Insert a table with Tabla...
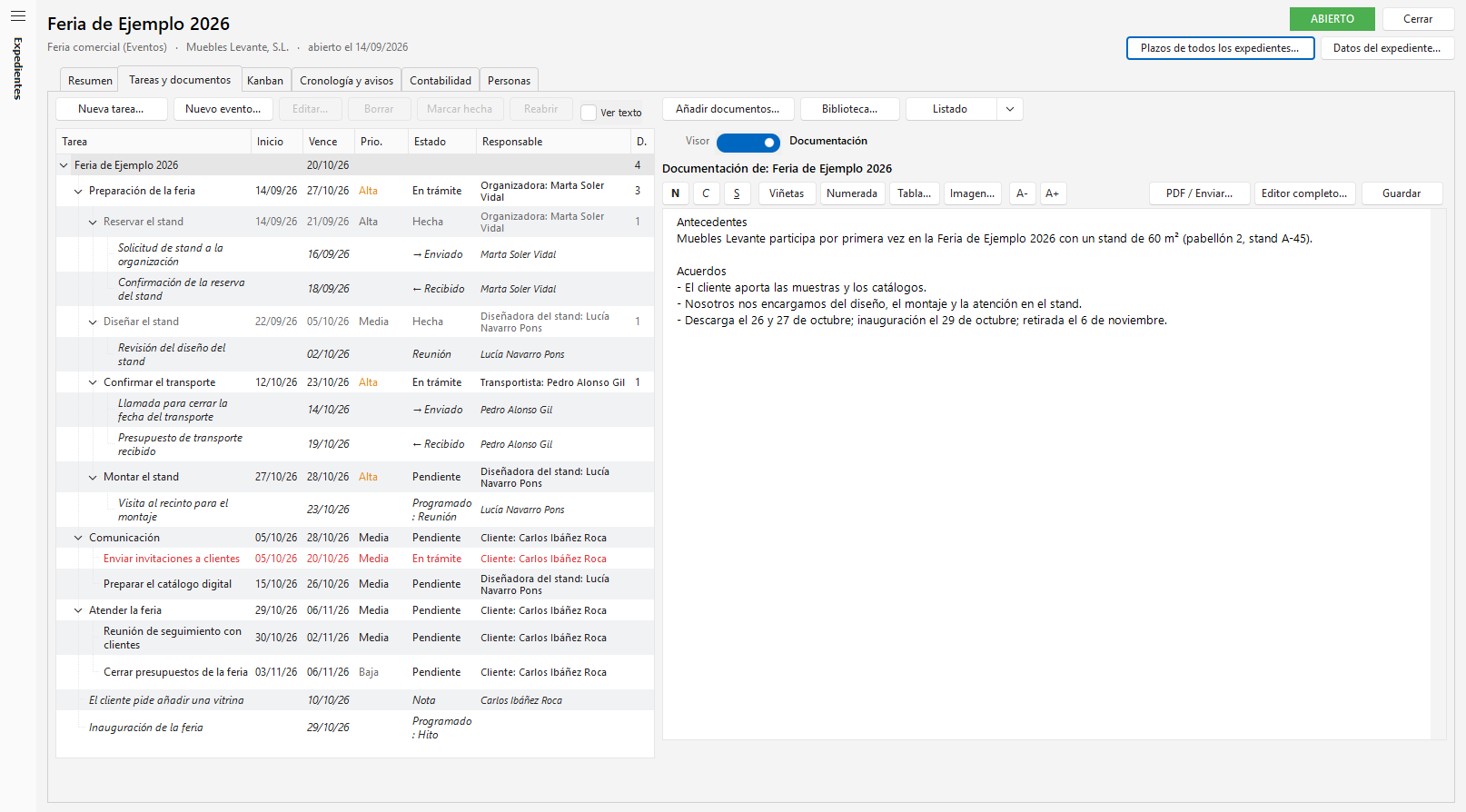The image size is (1466, 812). pyautogui.click(x=915, y=193)
